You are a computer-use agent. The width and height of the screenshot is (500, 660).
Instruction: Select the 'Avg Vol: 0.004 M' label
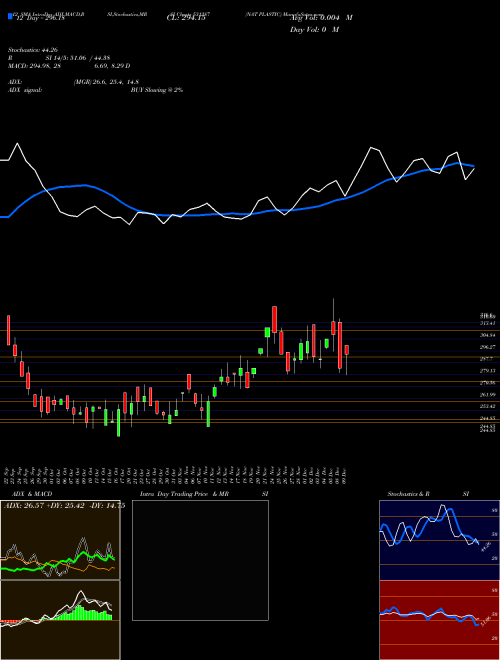tap(321, 18)
